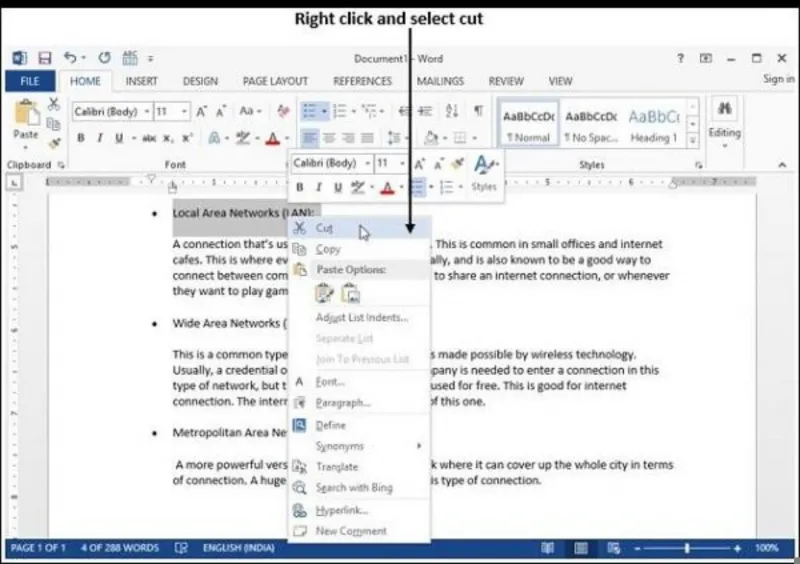Toggle Italic in mini toolbar
This screenshot has width=800, height=564.
[x=319, y=187]
